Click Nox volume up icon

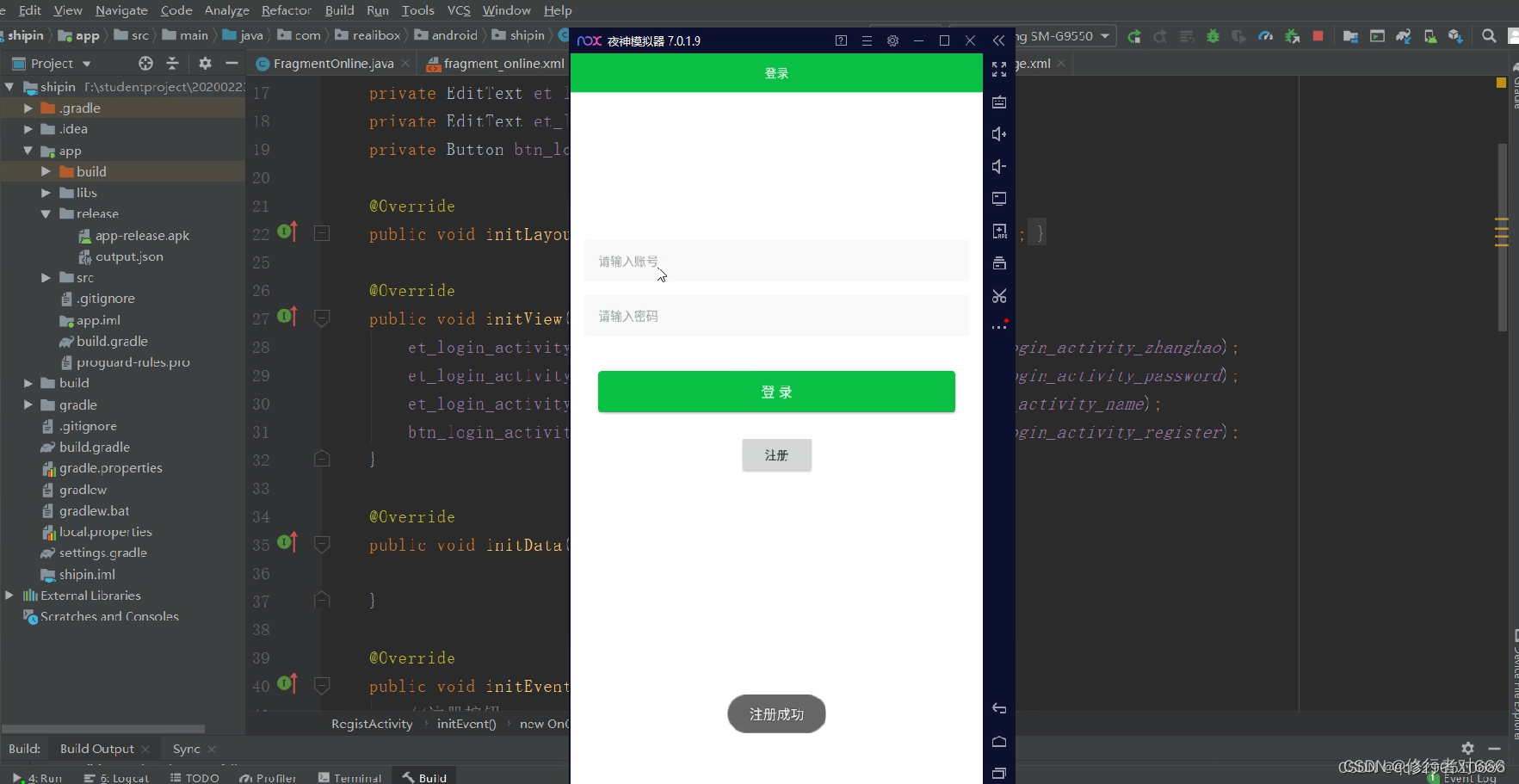pyautogui.click(x=999, y=134)
